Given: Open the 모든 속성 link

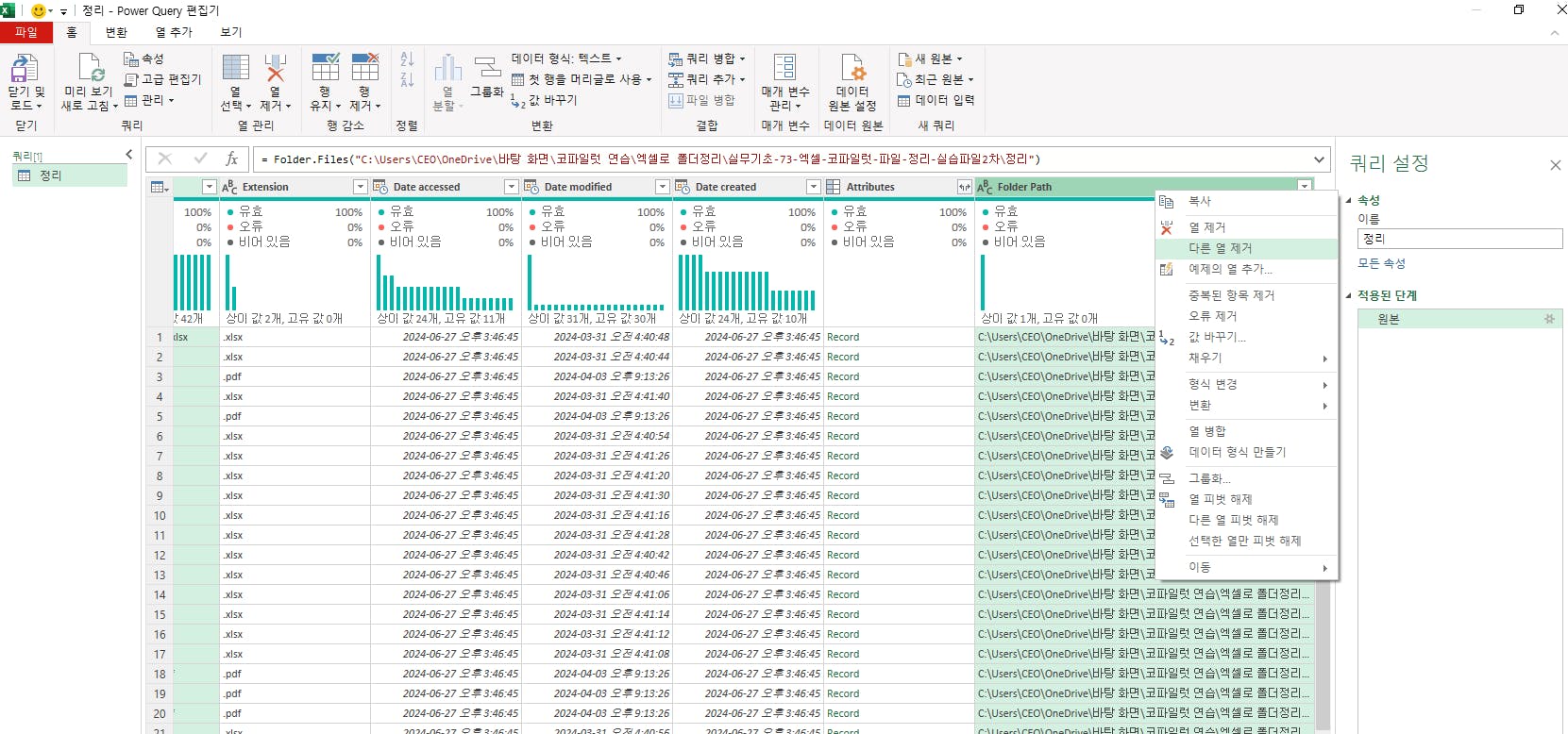Looking at the screenshot, I should (x=1381, y=263).
